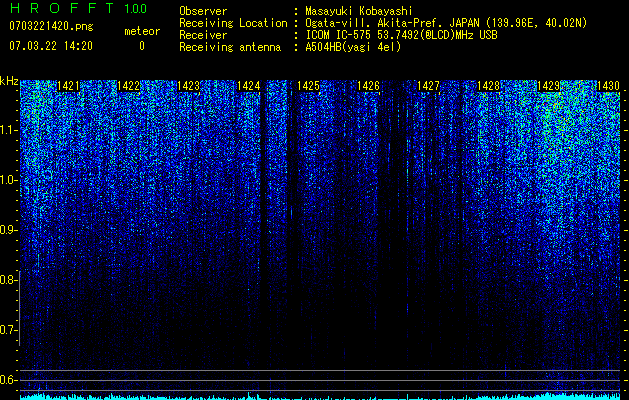The width and height of the screenshot is (629, 400).
Task: Click the 1.0 kHz frequency axis label
Action: pyautogui.click(x=8, y=180)
